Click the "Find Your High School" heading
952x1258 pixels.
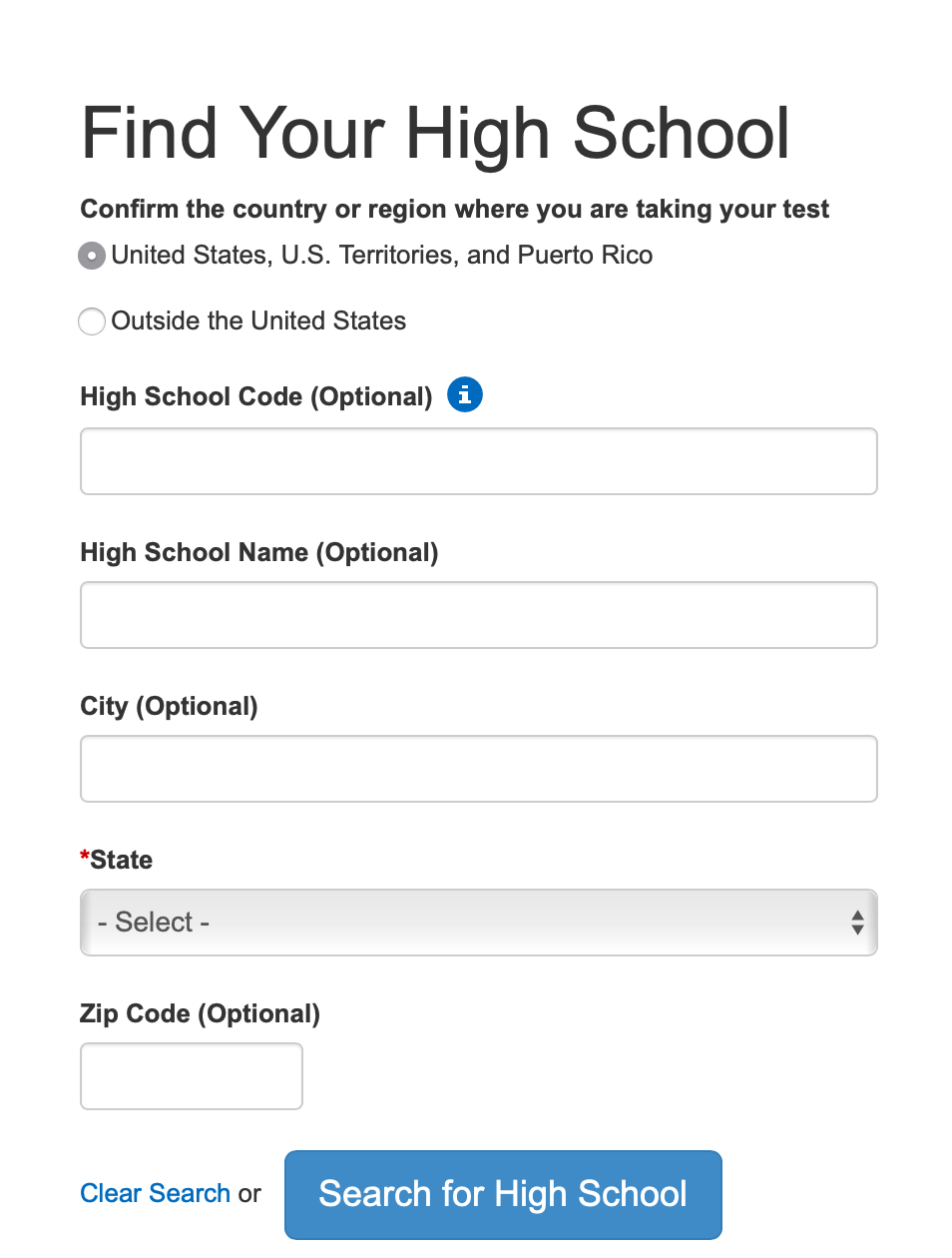coord(435,134)
